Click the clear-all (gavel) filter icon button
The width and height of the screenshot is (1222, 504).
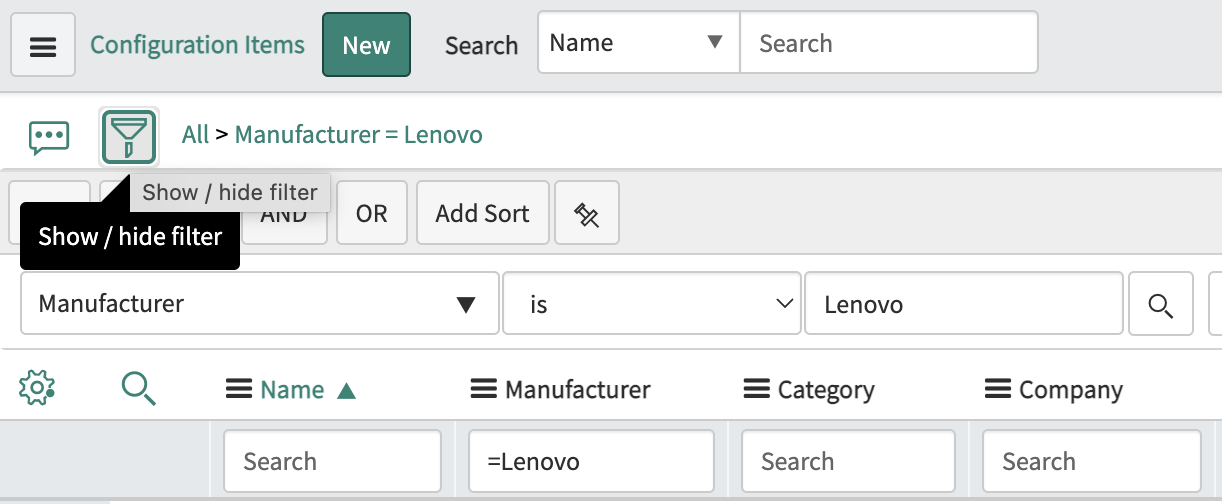click(587, 213)
